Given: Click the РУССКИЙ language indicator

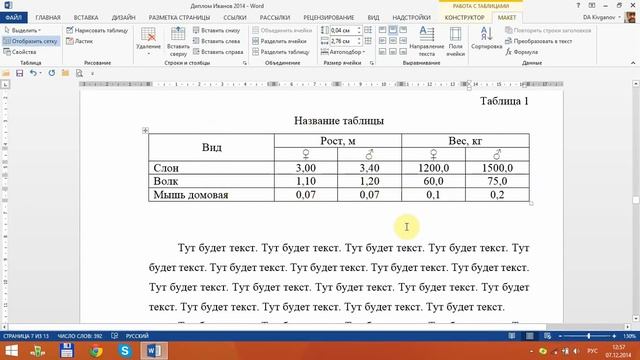Looking at the screenshot, I should pos(137,336).
